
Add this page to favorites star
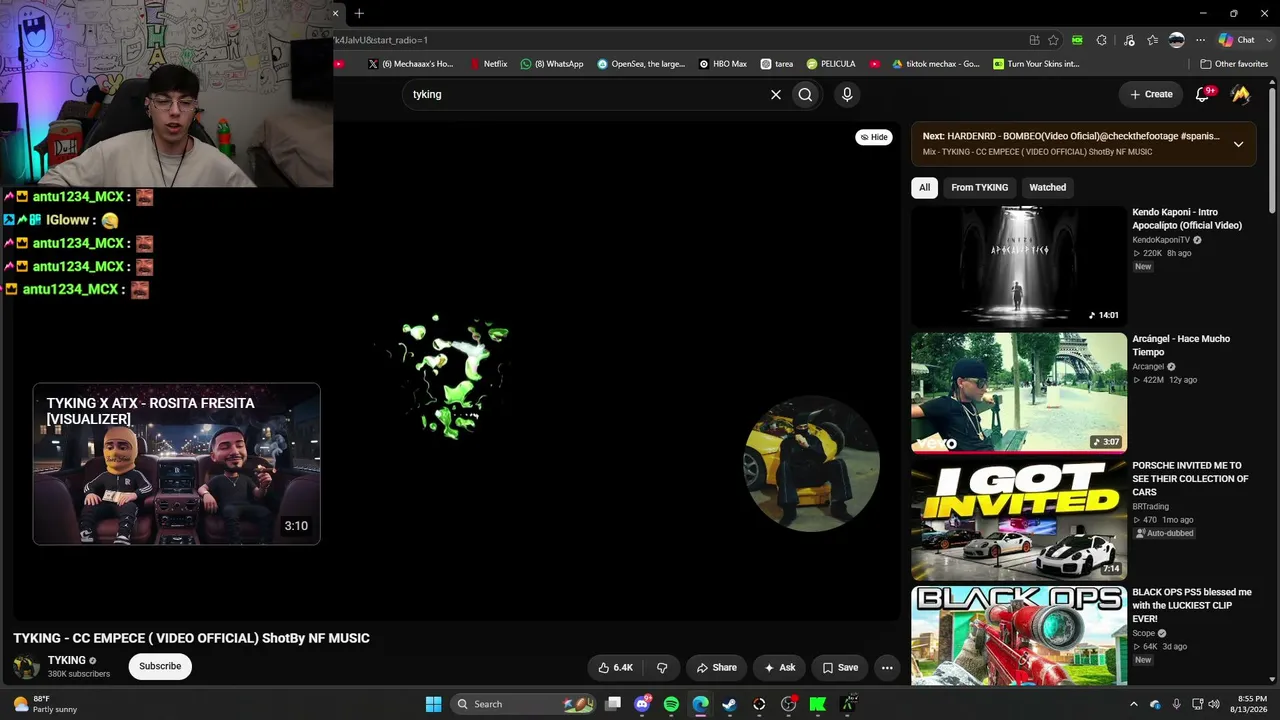(1053, 40)
